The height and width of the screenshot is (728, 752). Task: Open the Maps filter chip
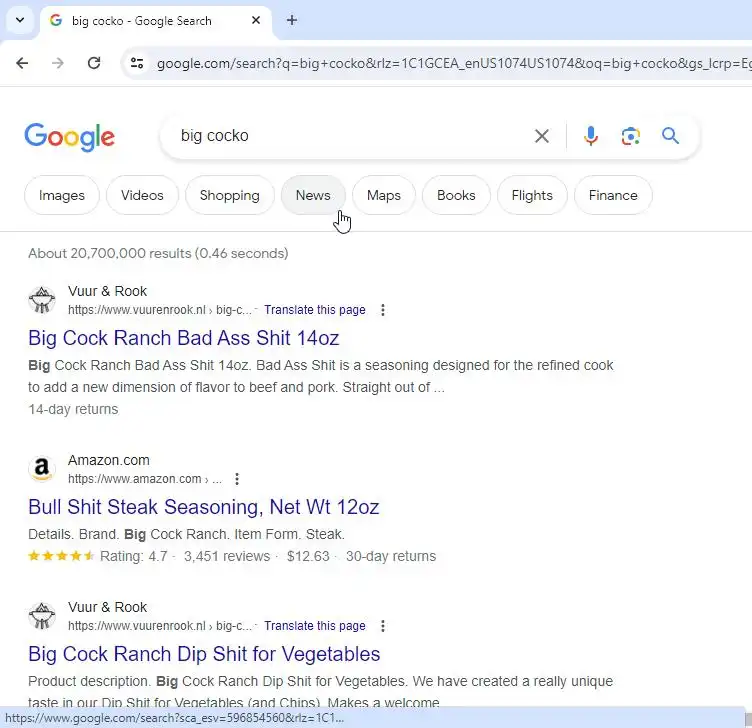coord(383,195)
